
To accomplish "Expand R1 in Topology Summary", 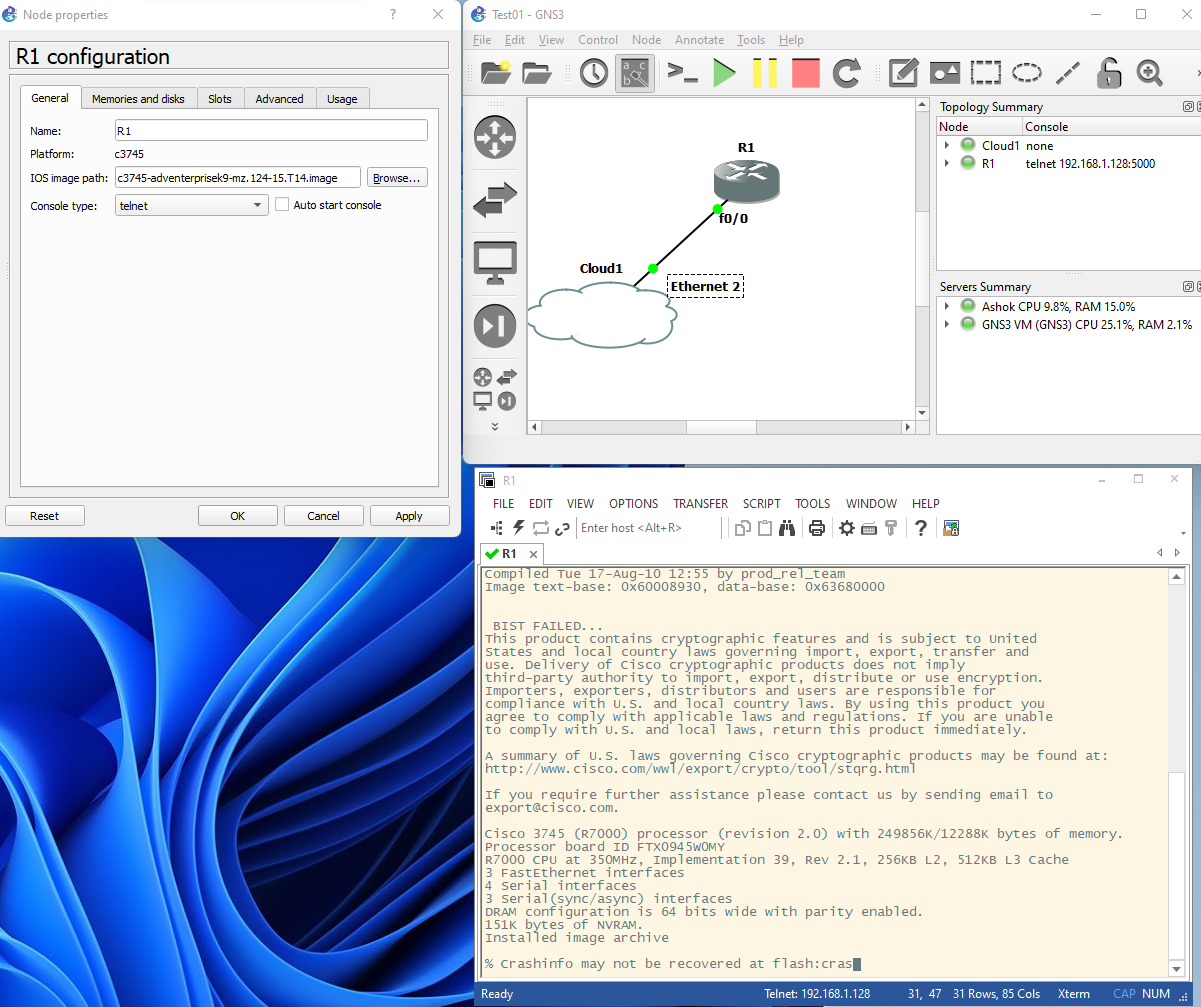I will click(x=947, y=164).
